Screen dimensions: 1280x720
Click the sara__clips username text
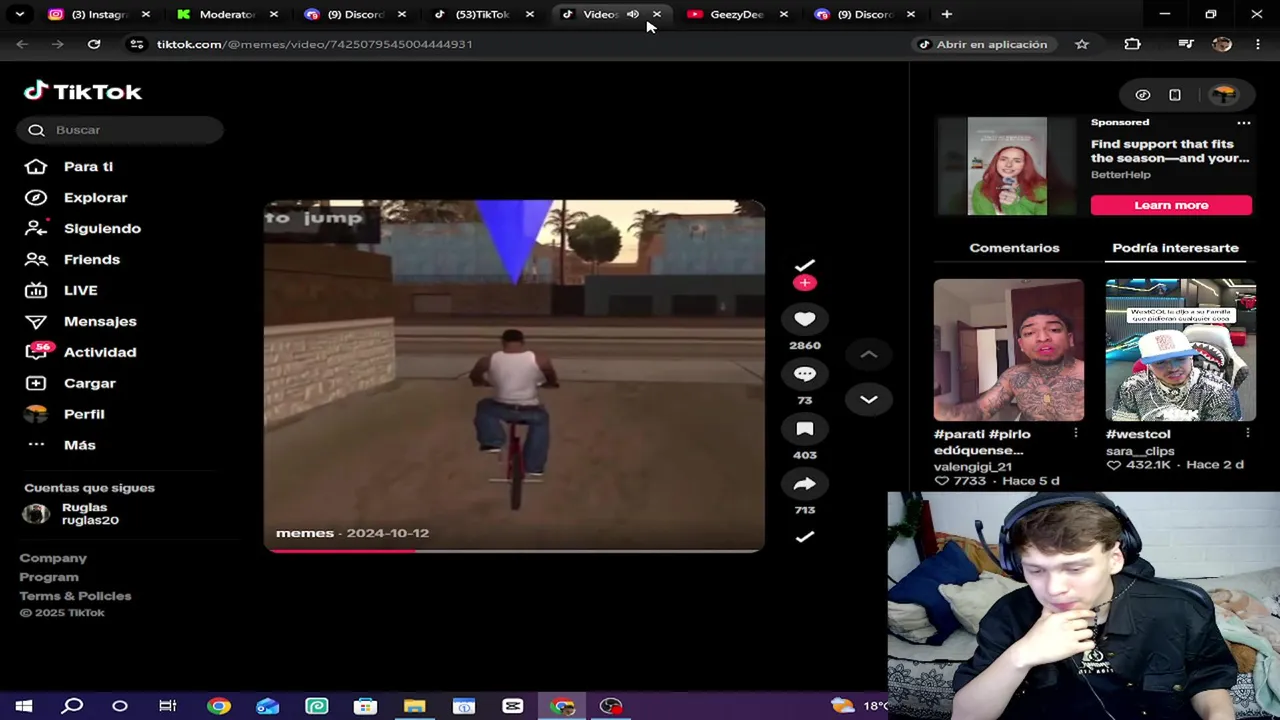click(x=1140, y=451)
